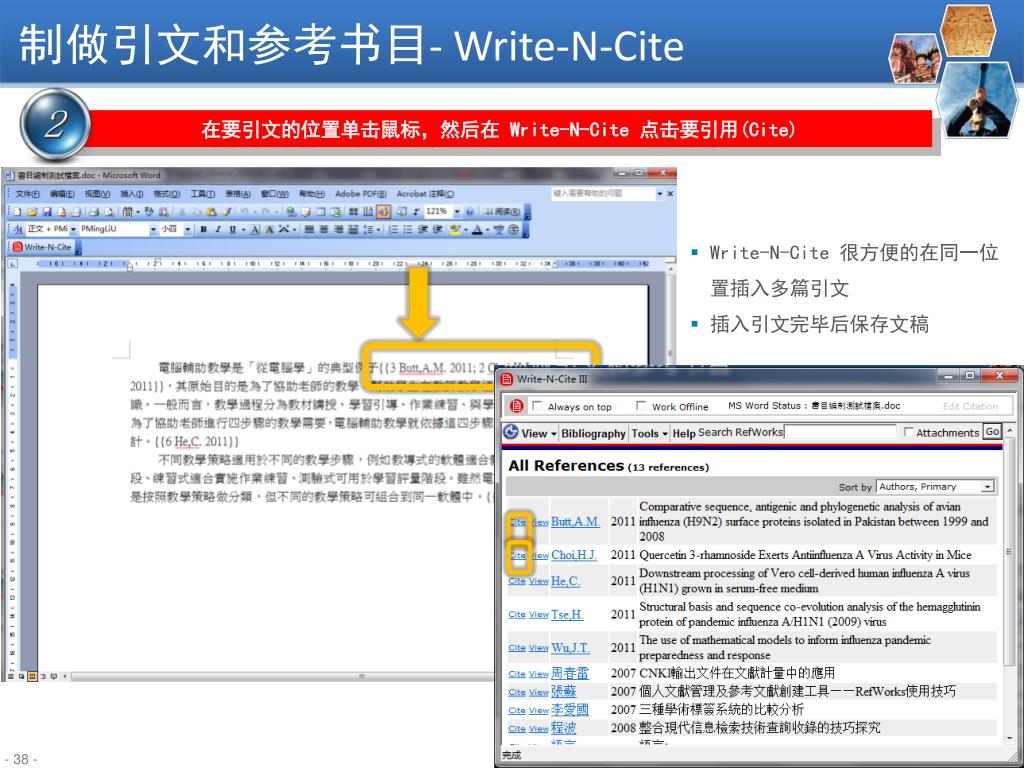Image resolution: width=1024 pixels, height=768 pixels.
Task: Click the Bullets list icon
Action: [x=408, y=229]
